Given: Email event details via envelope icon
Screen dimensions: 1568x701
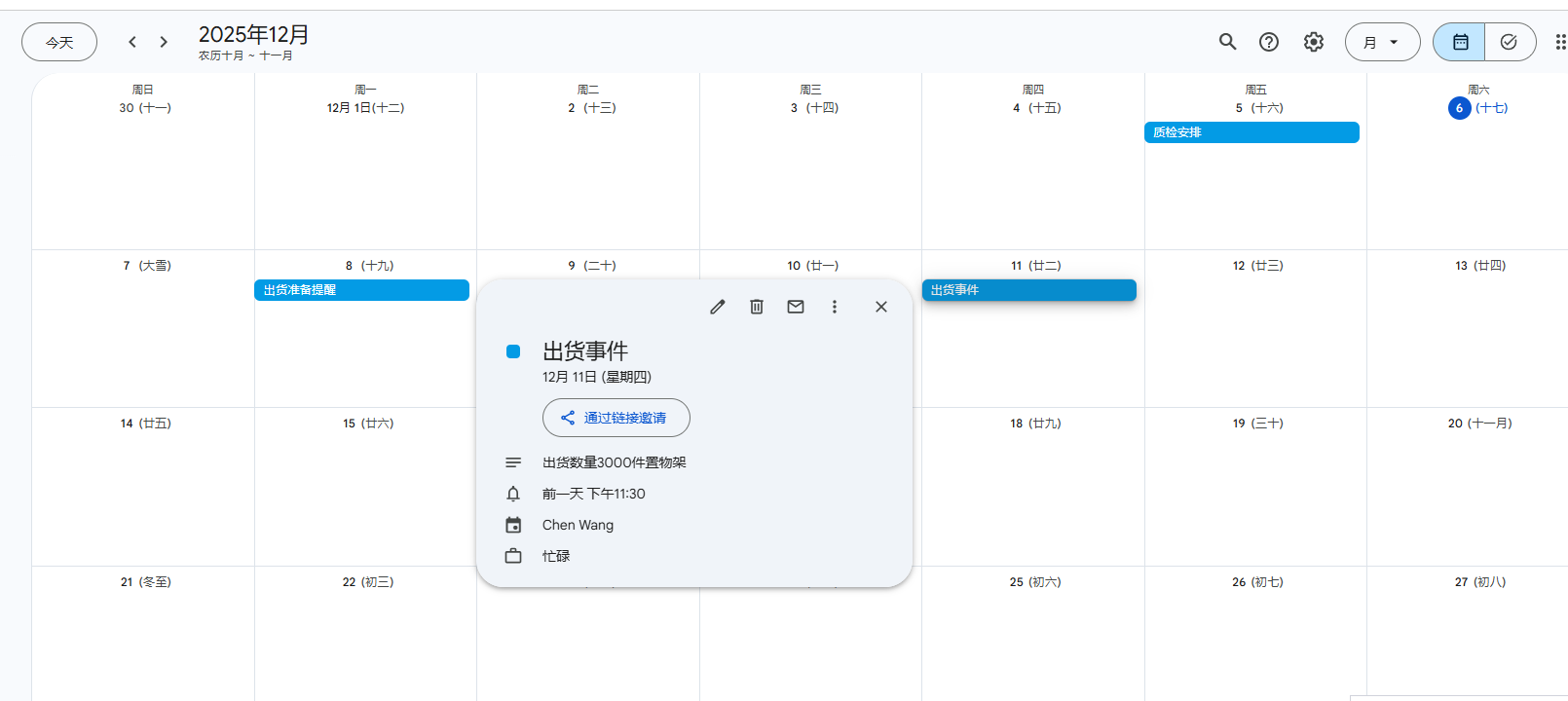Looking at the screenshot, I should point(796,307).
